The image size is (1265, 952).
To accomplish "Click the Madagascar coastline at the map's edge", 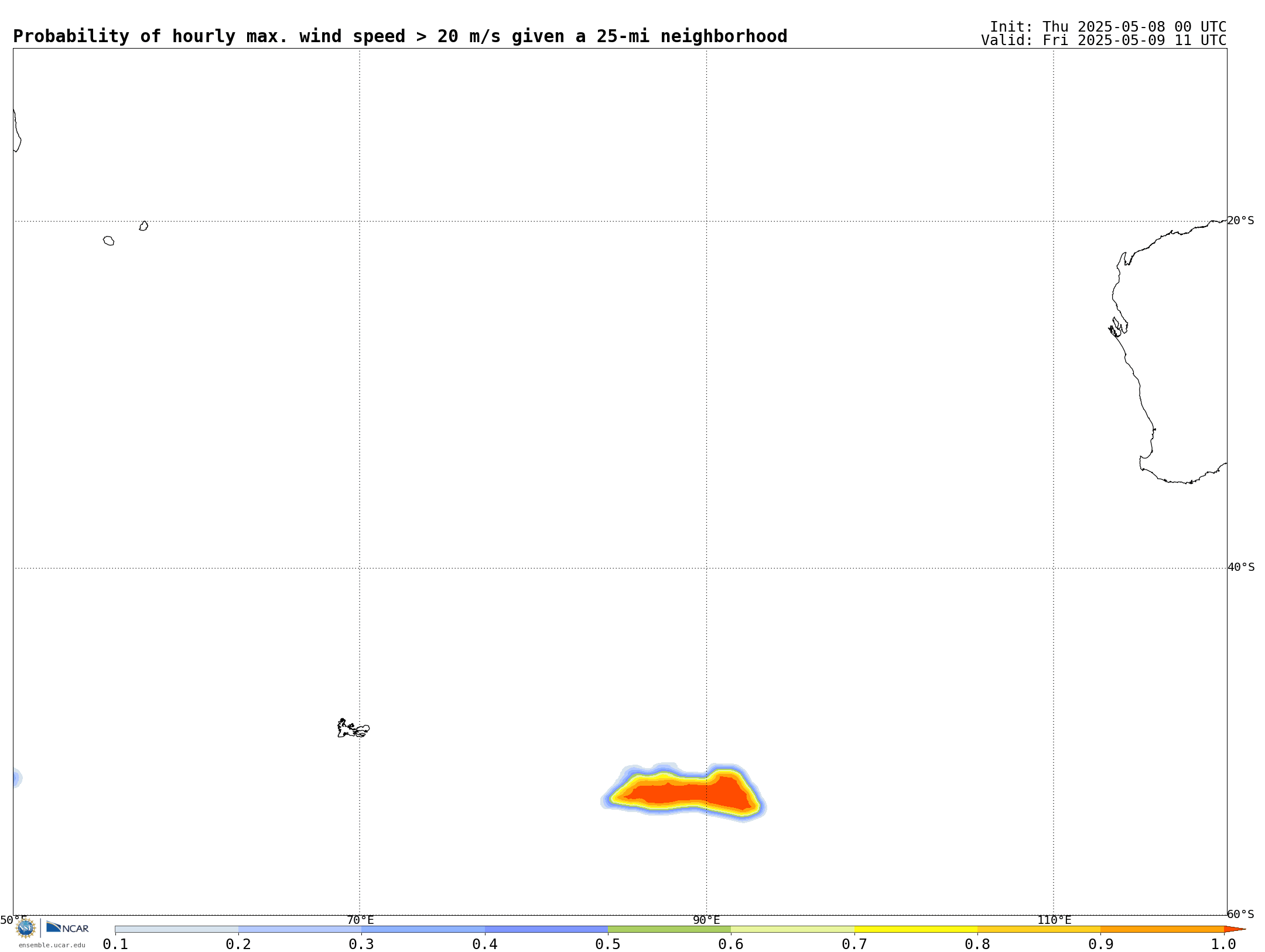I will point(17,130).
